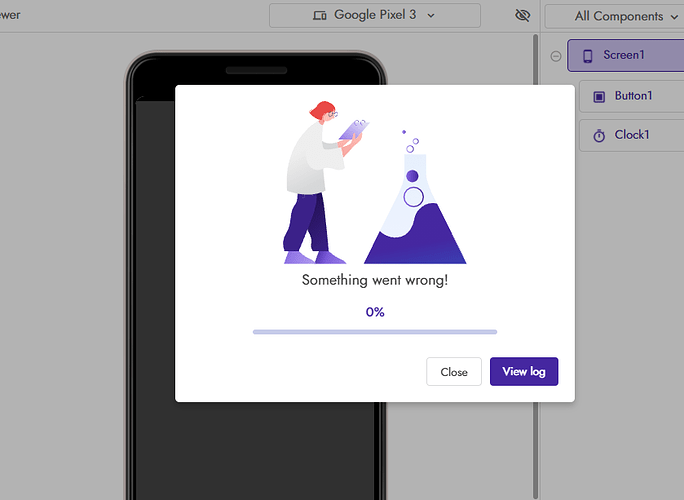This screenshot has width=684, height=500.
Task: Click the Clock1 stopwatch icon
Action: point(599,136)
